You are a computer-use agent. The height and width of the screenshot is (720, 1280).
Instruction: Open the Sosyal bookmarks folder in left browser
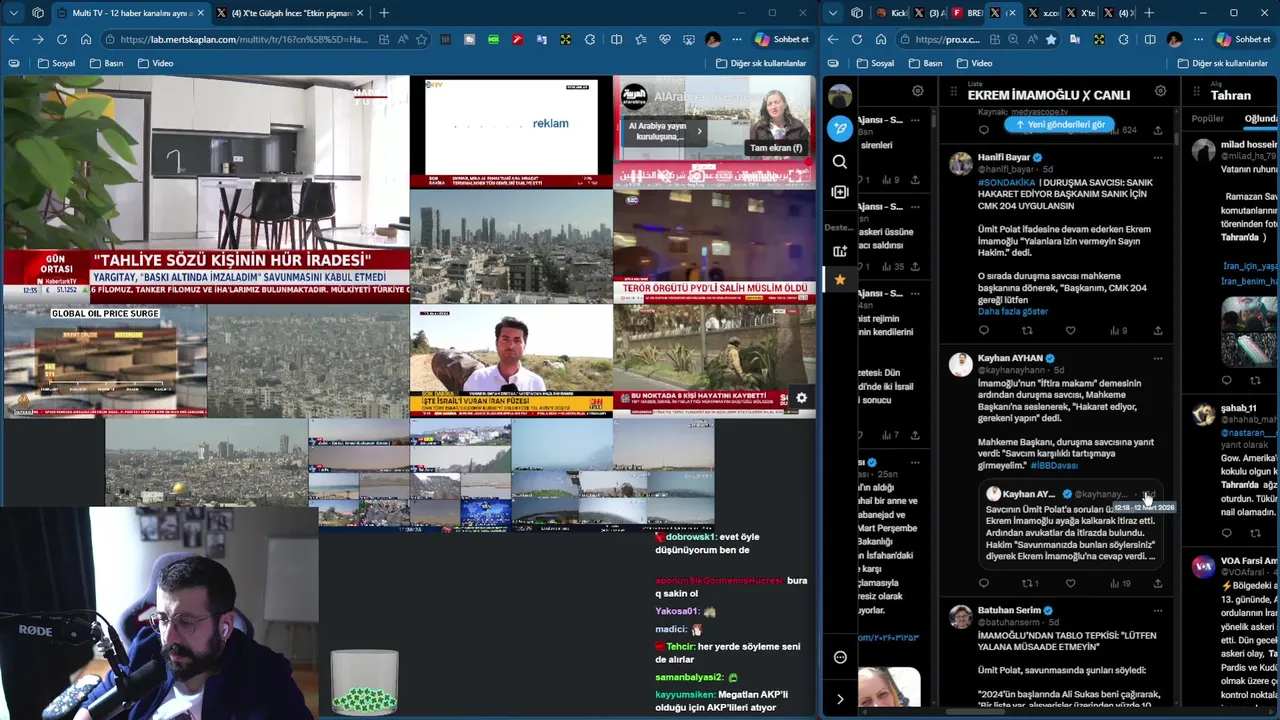click(x=56, y=63)
